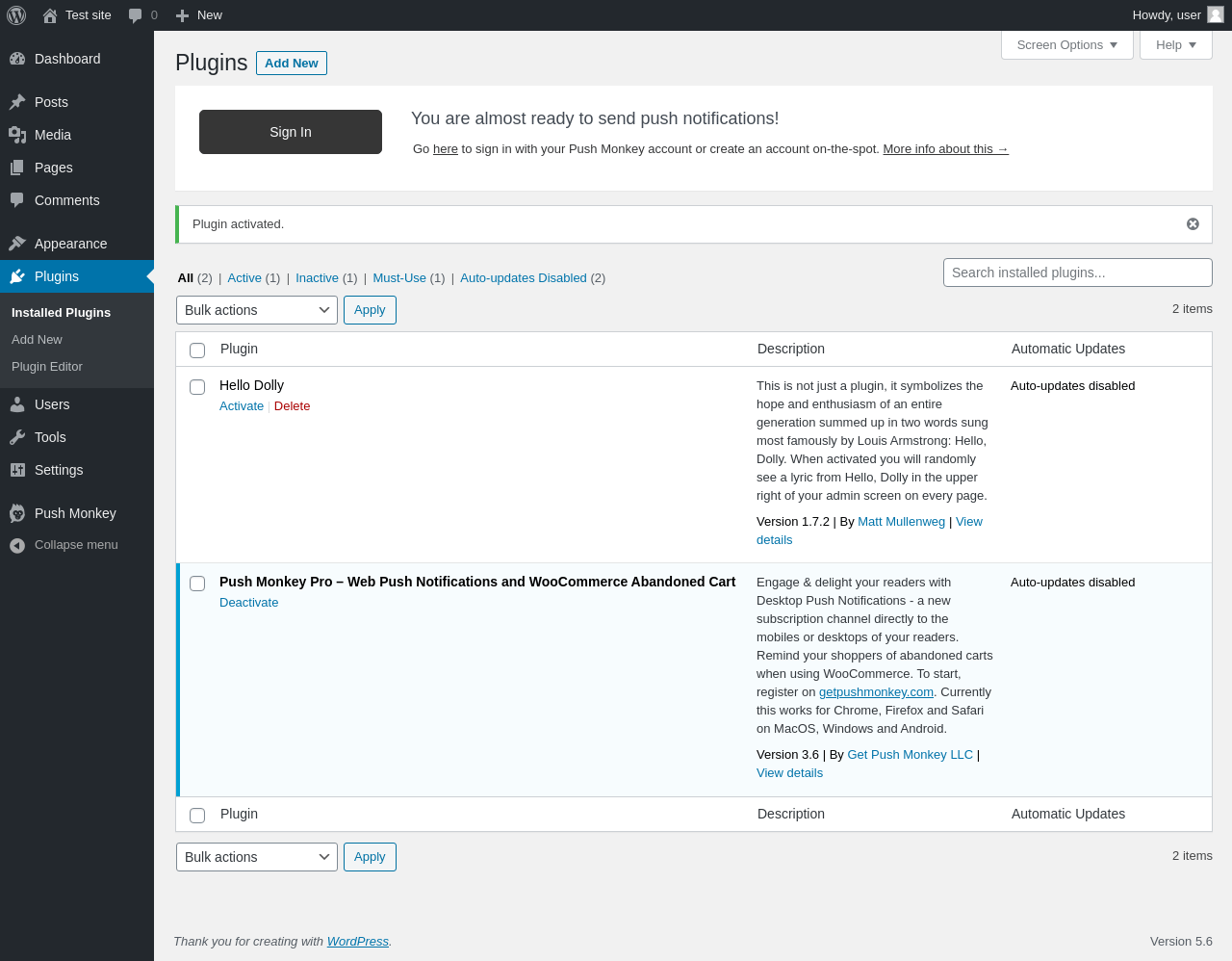Click the Appearance paintbrush icon

17,244
